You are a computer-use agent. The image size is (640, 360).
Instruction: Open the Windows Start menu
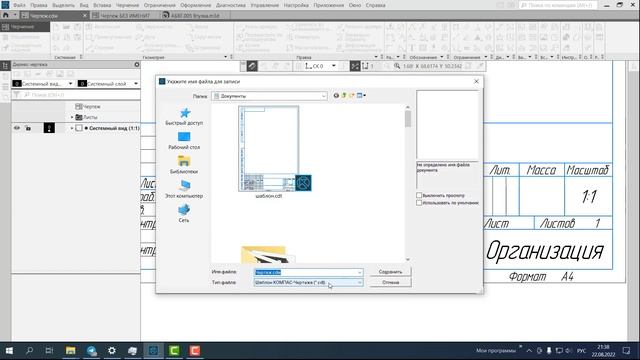pos(9,351)
